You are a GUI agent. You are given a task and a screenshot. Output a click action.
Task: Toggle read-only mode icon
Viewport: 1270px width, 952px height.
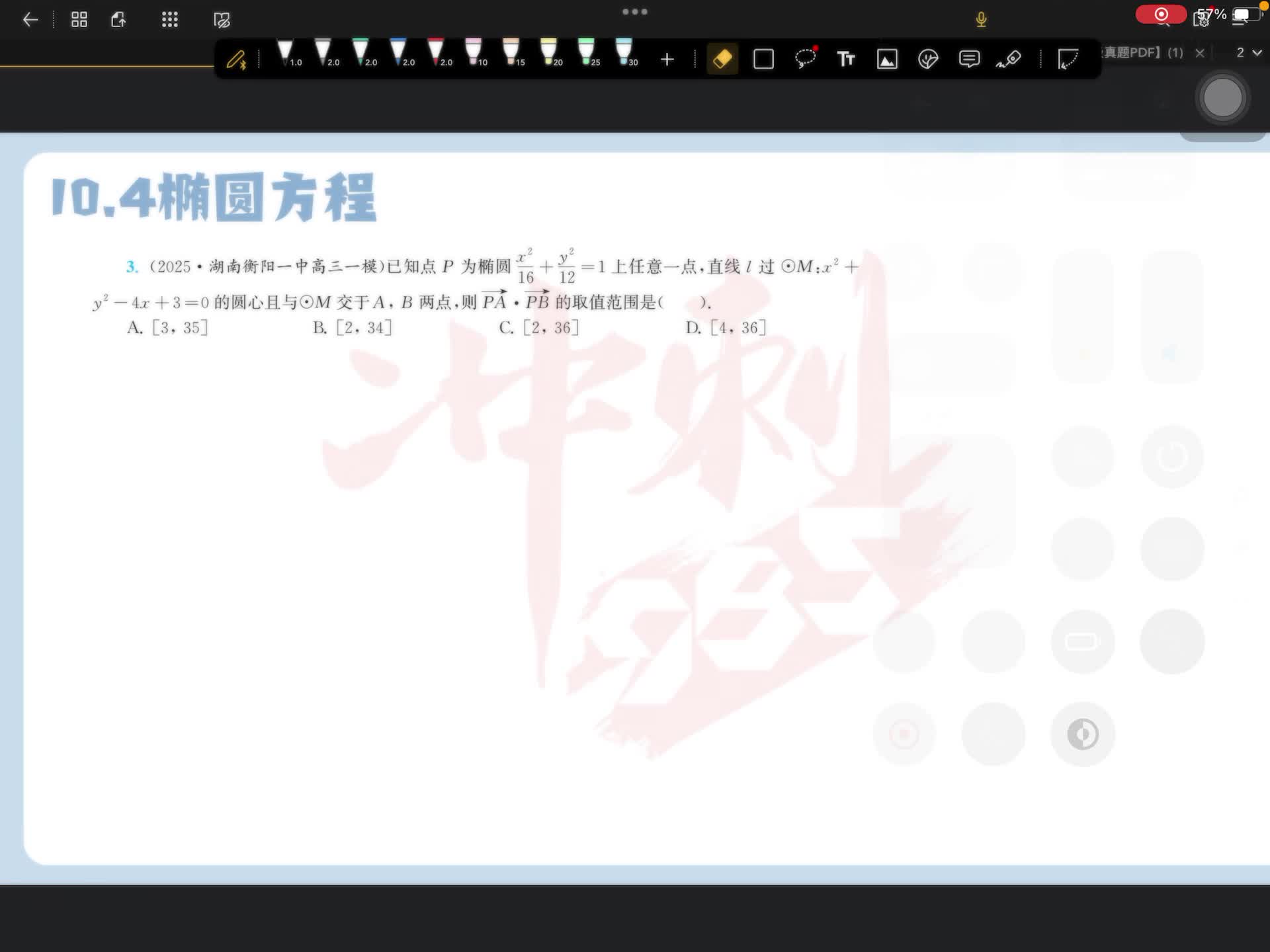point(222,20)
